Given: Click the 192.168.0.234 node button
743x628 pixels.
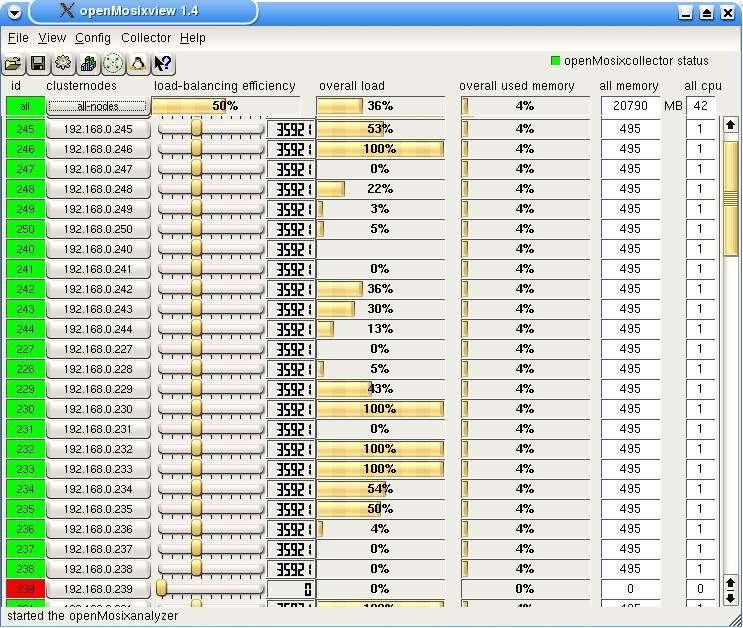Looking at the screenshot, I should 98,489.
